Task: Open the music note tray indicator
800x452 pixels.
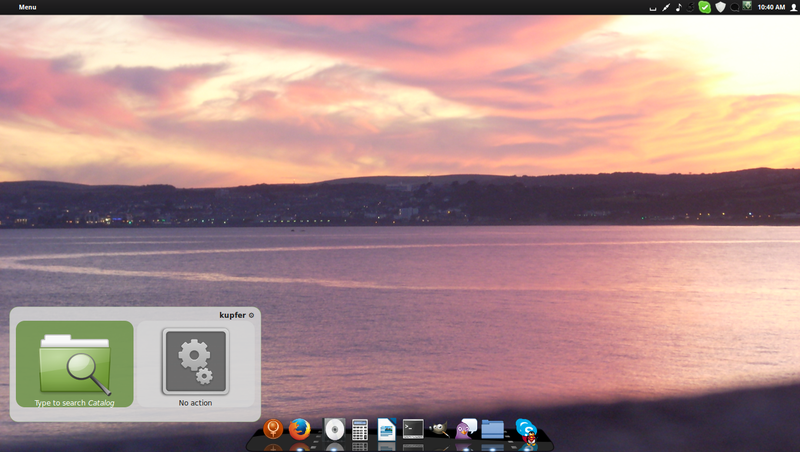Action: (679, 7)
